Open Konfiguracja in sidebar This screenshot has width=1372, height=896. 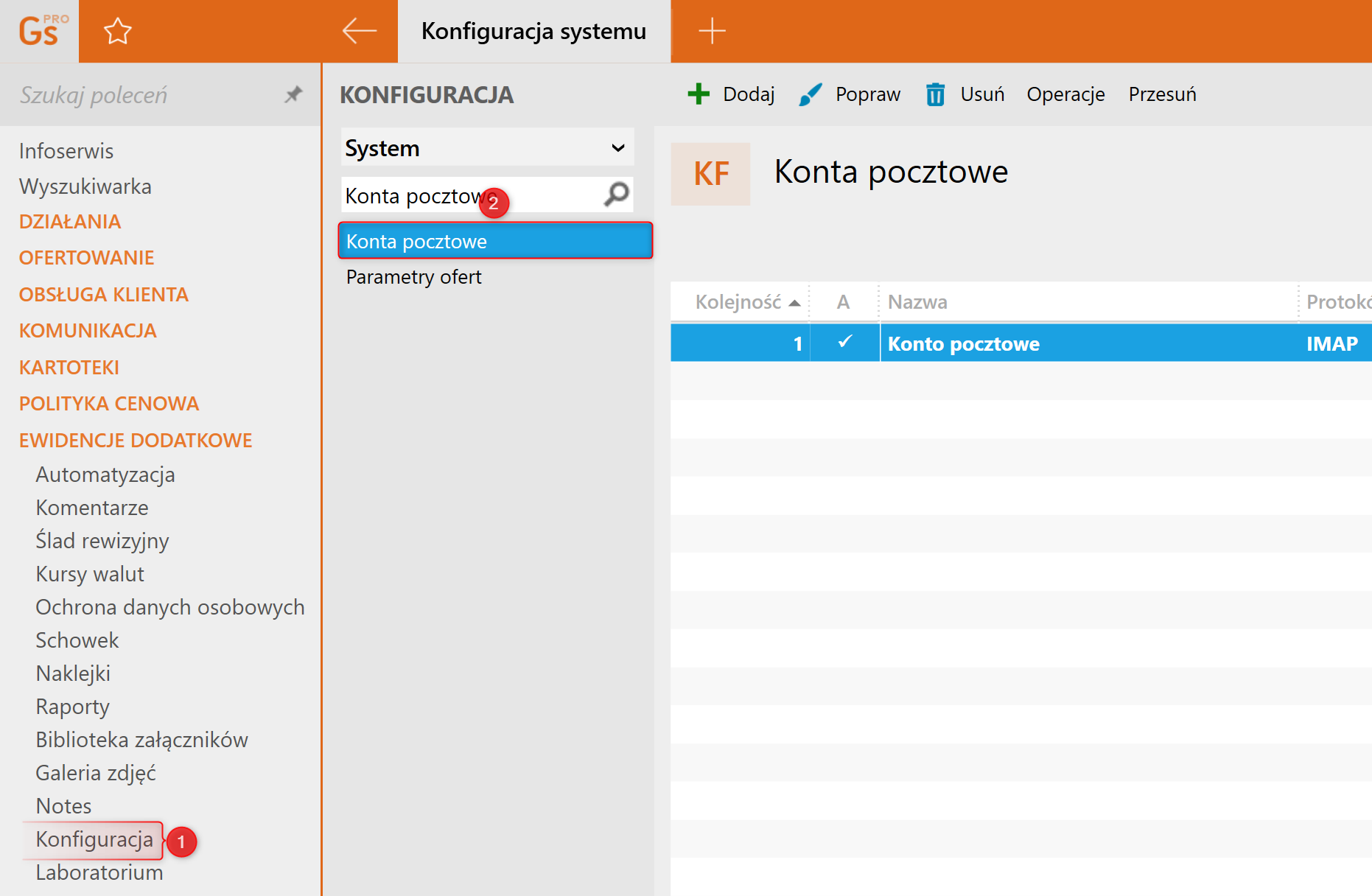94,839
